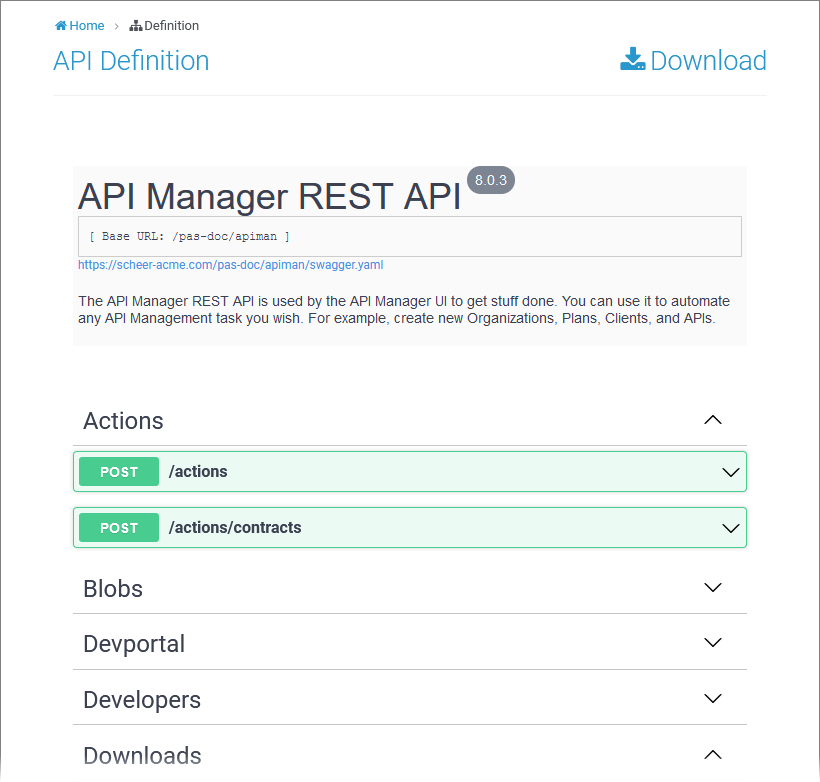Click the 8.0.3 version badge
The image size is (820, 782).
tap(491, 180)
